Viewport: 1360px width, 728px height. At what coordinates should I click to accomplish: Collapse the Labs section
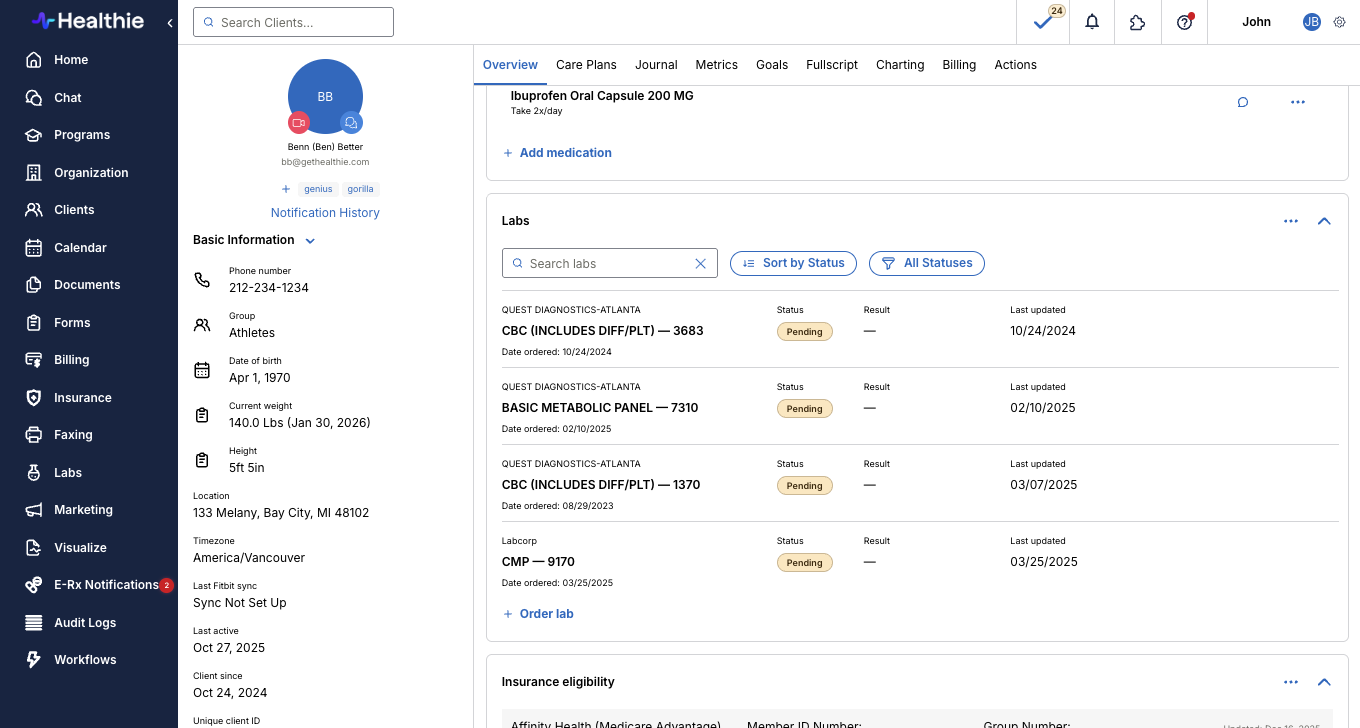(x=1324, y=221)
